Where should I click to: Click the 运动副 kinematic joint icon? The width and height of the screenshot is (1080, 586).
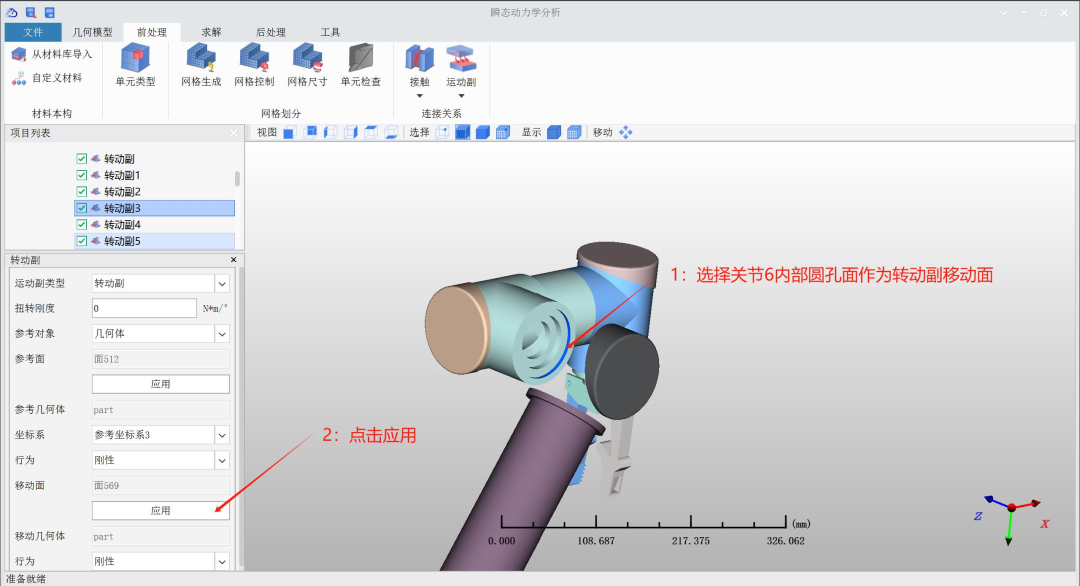461,59
